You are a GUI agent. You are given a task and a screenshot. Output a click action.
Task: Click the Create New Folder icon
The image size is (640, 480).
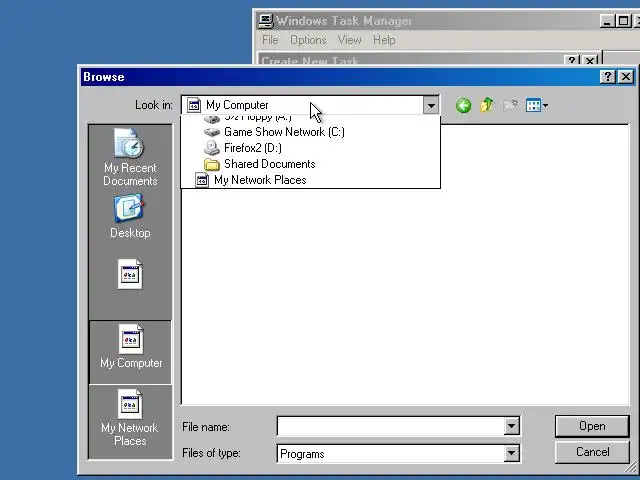click(510, 105)
